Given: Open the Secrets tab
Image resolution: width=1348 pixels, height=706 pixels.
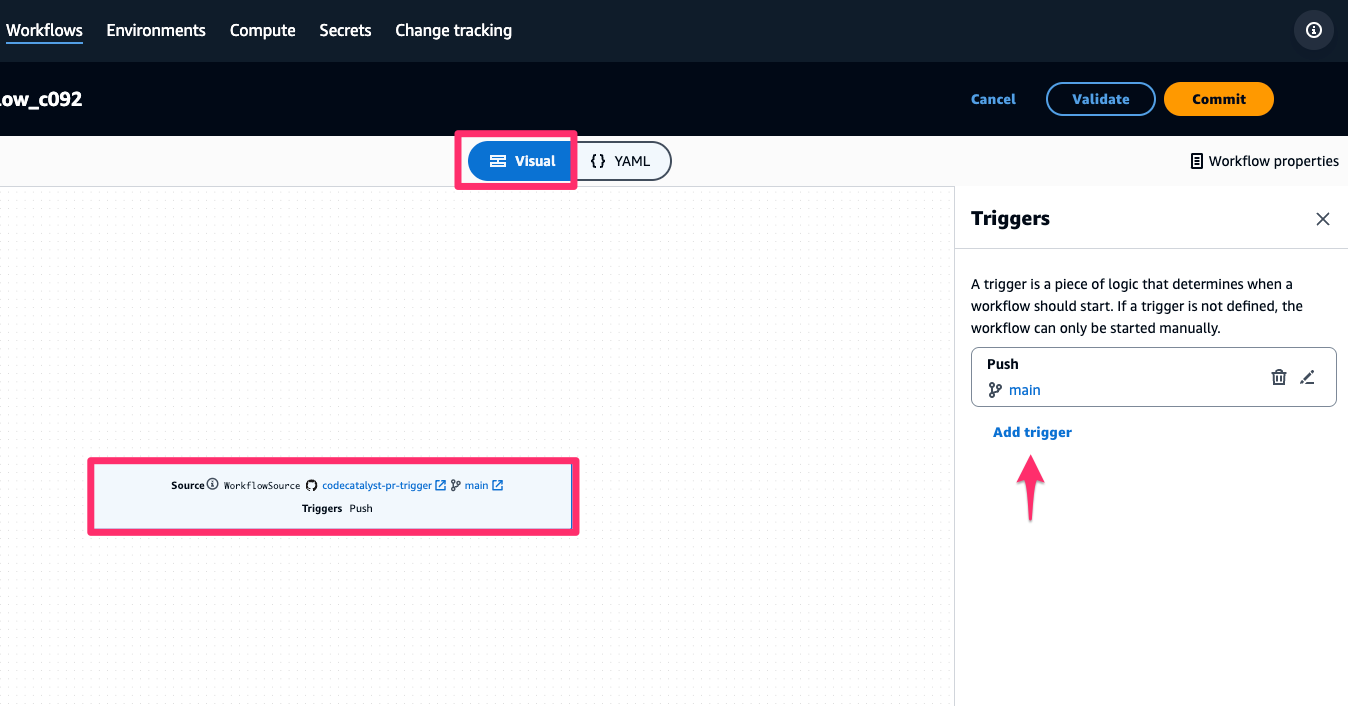Looking at the screenshot, I should click(x=345, y=30).
